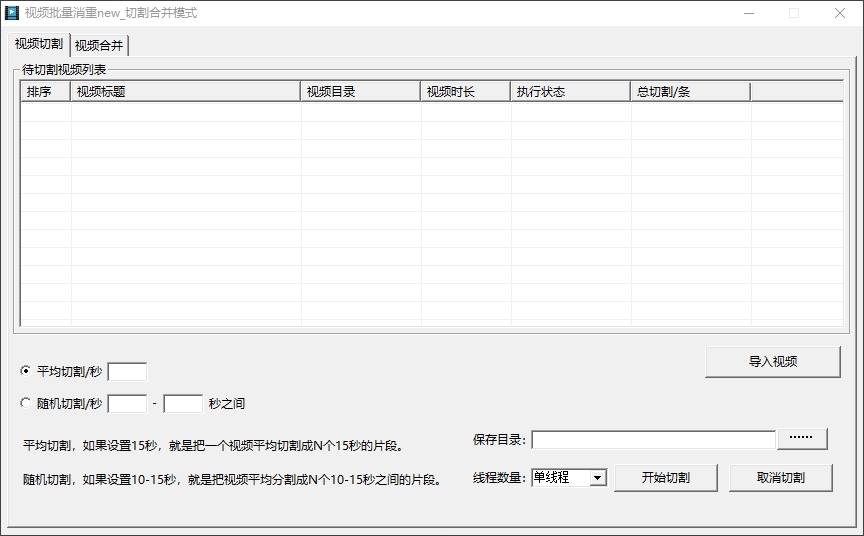Focus the 随机切割 minimum seconds field
Image resolution: width=864 pixels, height=536 pixels.
click(127, 404)
